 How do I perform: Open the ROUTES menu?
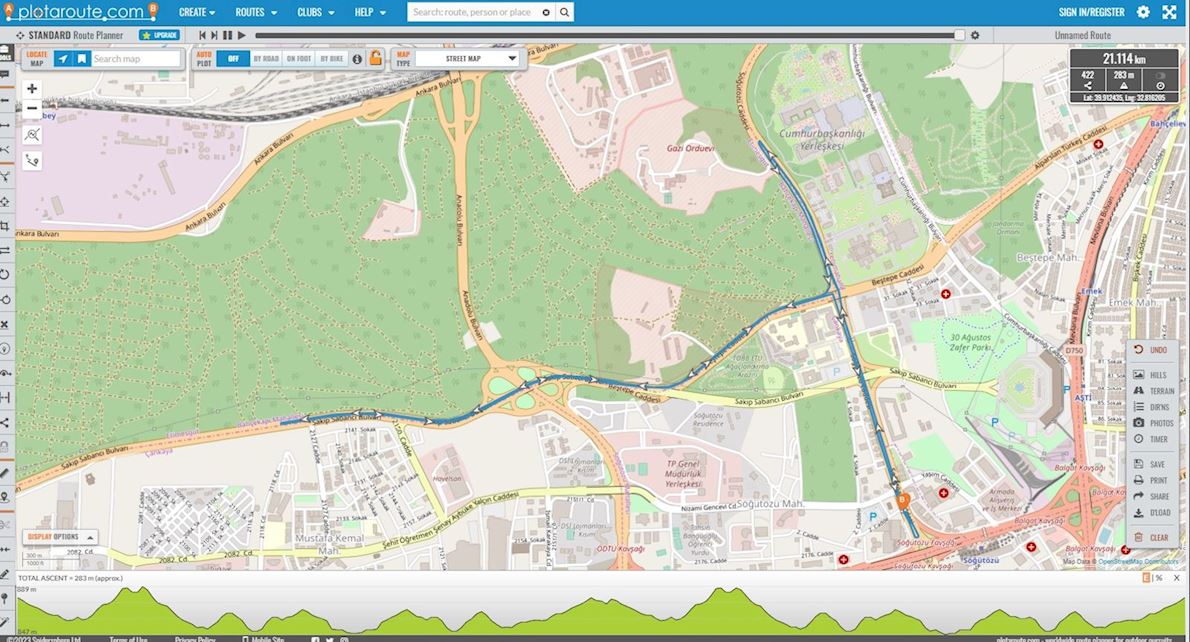coord(256,12)
